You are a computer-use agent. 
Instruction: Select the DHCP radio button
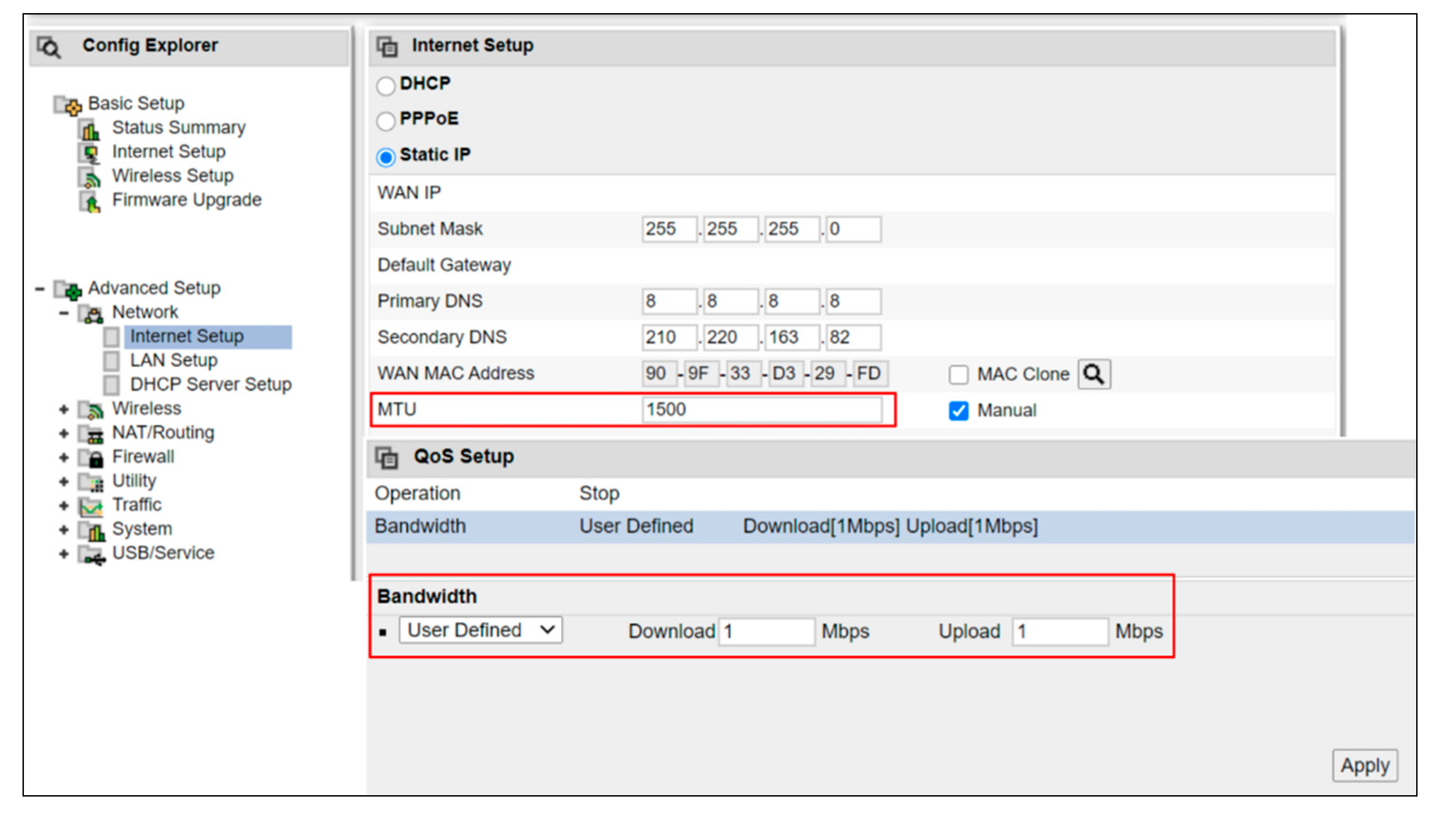(x=385, y=86)
